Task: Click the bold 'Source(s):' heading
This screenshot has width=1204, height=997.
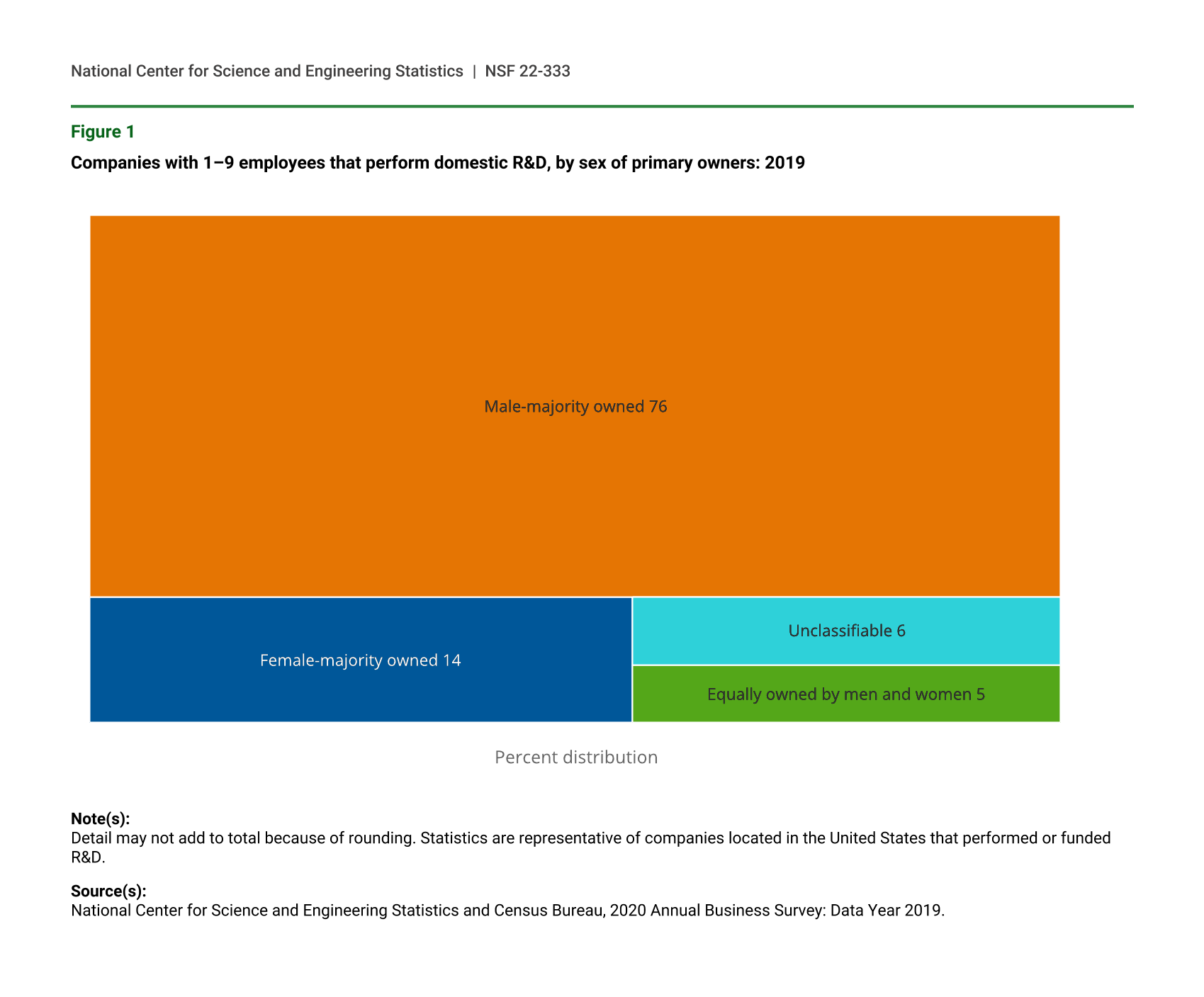Action: coord(108,891)
